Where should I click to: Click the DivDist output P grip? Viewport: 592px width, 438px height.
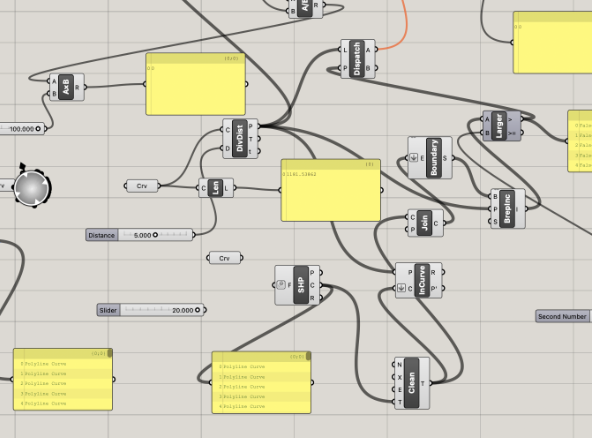point(259,126)
